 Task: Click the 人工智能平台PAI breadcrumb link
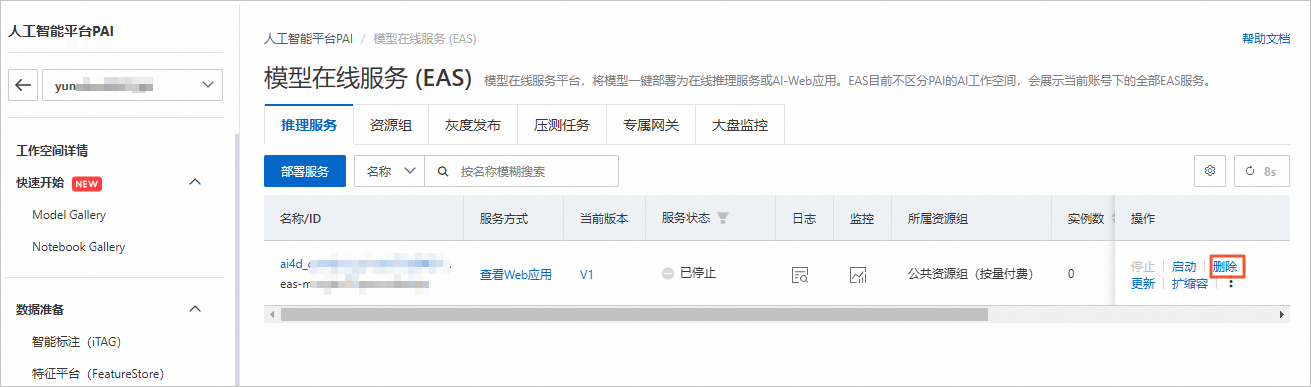tap(309, 39)
